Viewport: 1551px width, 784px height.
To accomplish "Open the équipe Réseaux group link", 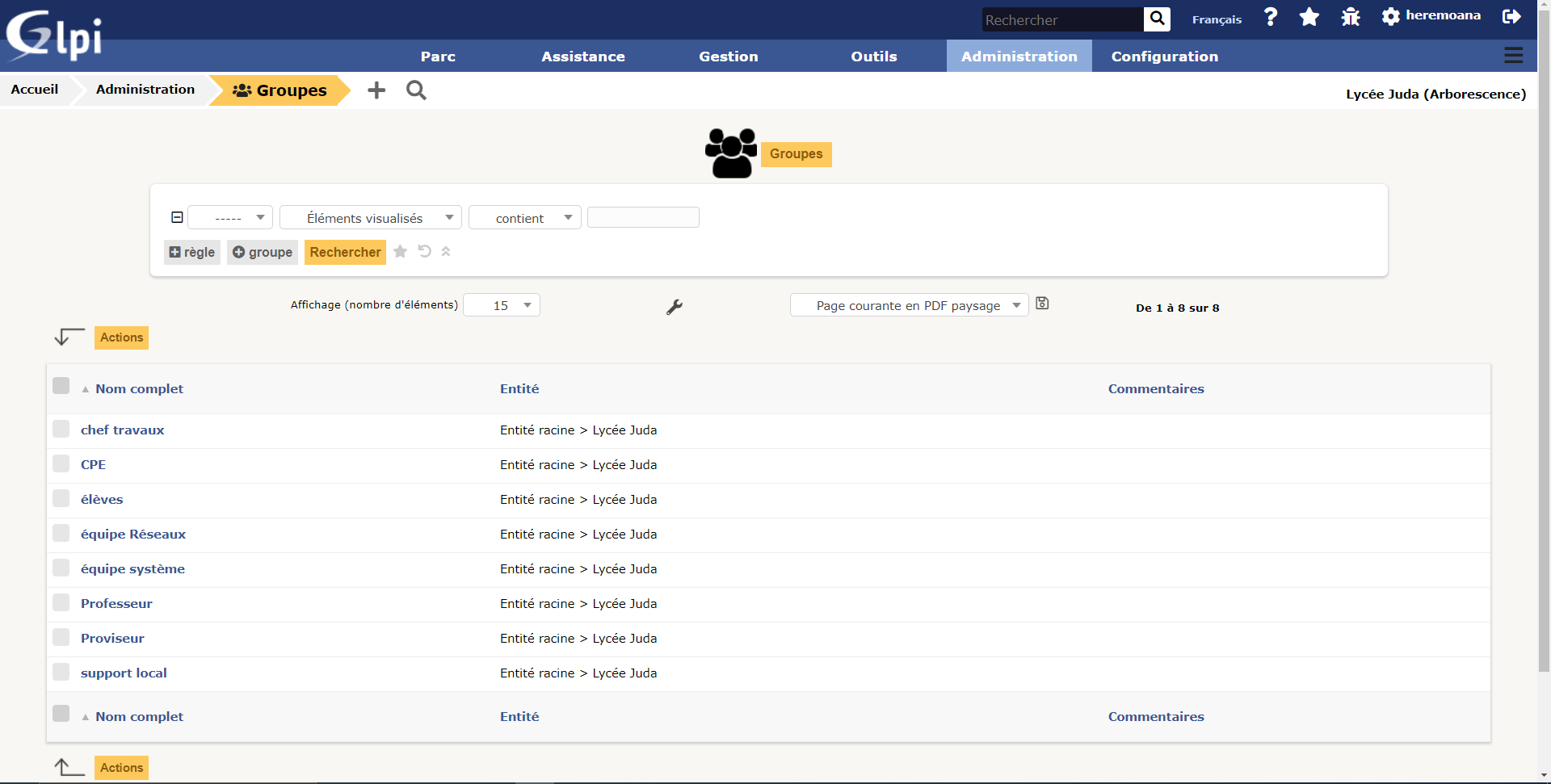I will pyautogui.click(x=133, y=535).
